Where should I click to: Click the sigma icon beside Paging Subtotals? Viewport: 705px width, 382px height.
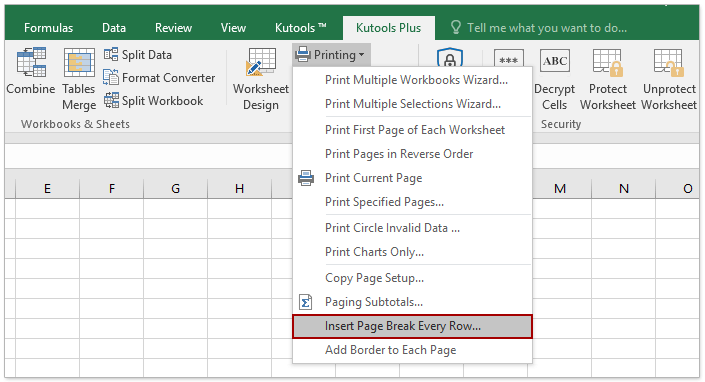pyautogui.click(x=306, y=302)
